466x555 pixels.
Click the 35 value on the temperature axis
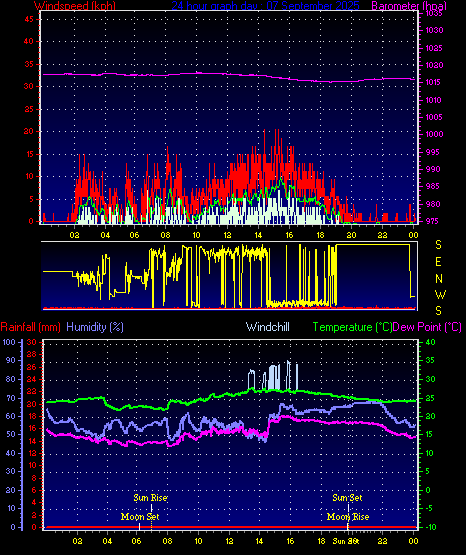(431, 360)
